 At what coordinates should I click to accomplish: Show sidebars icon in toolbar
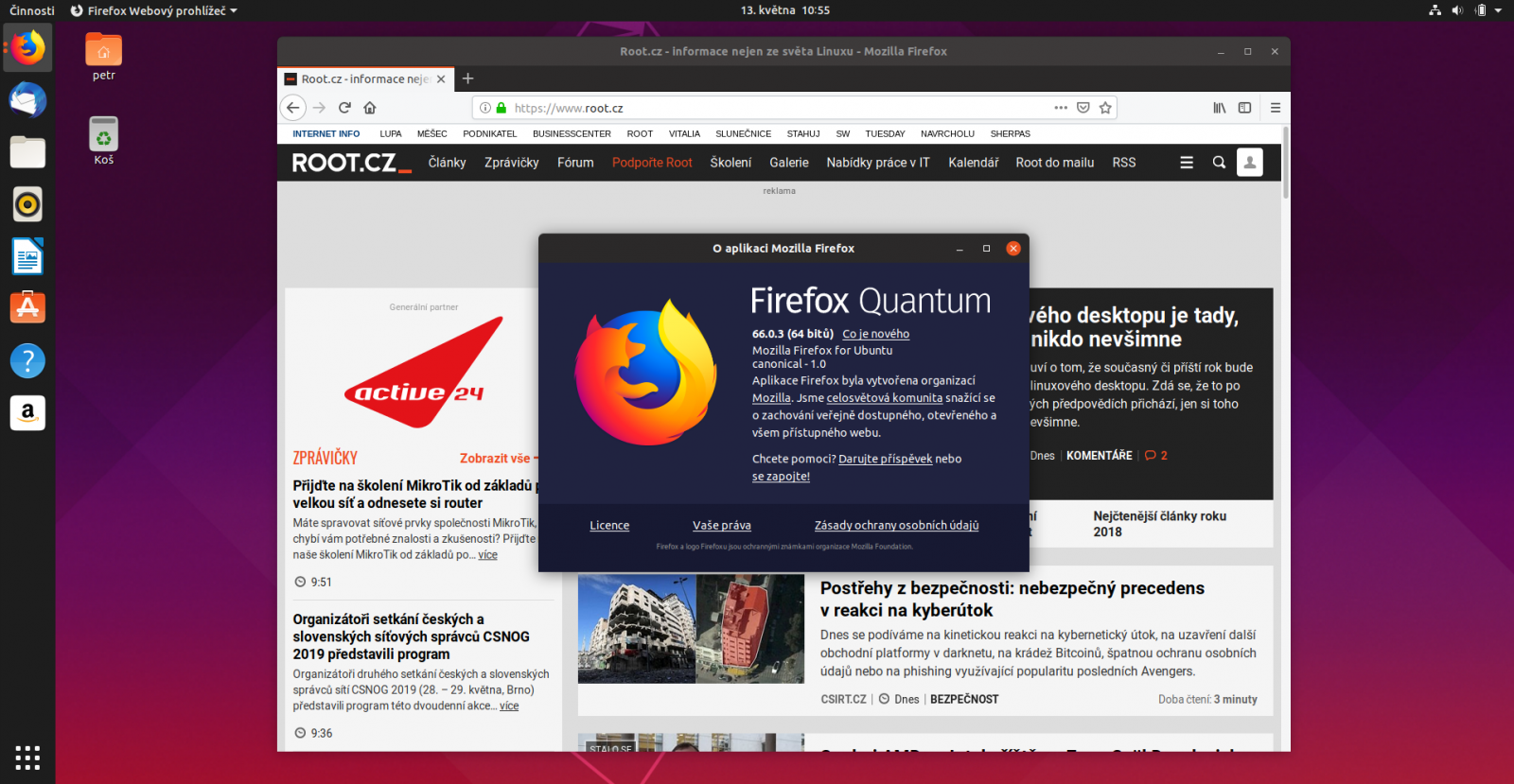(1244, 108)
